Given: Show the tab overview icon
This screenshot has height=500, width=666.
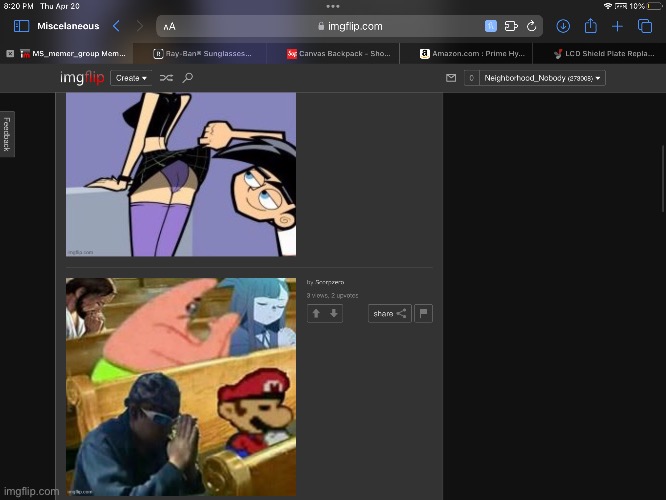Looking at the screenshot, I should tap(645, 26).
